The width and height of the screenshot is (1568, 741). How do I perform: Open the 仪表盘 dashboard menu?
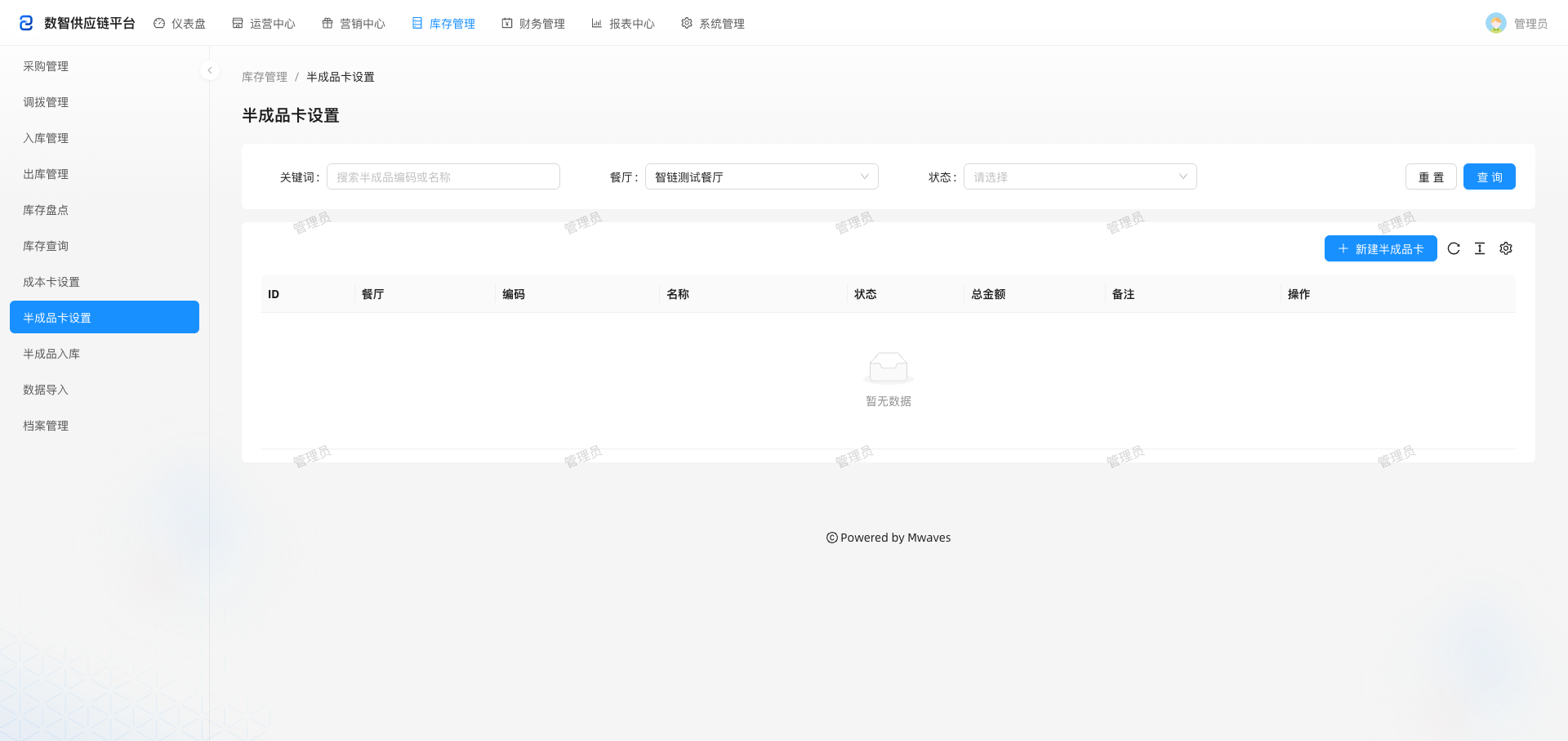coord(180,24)
